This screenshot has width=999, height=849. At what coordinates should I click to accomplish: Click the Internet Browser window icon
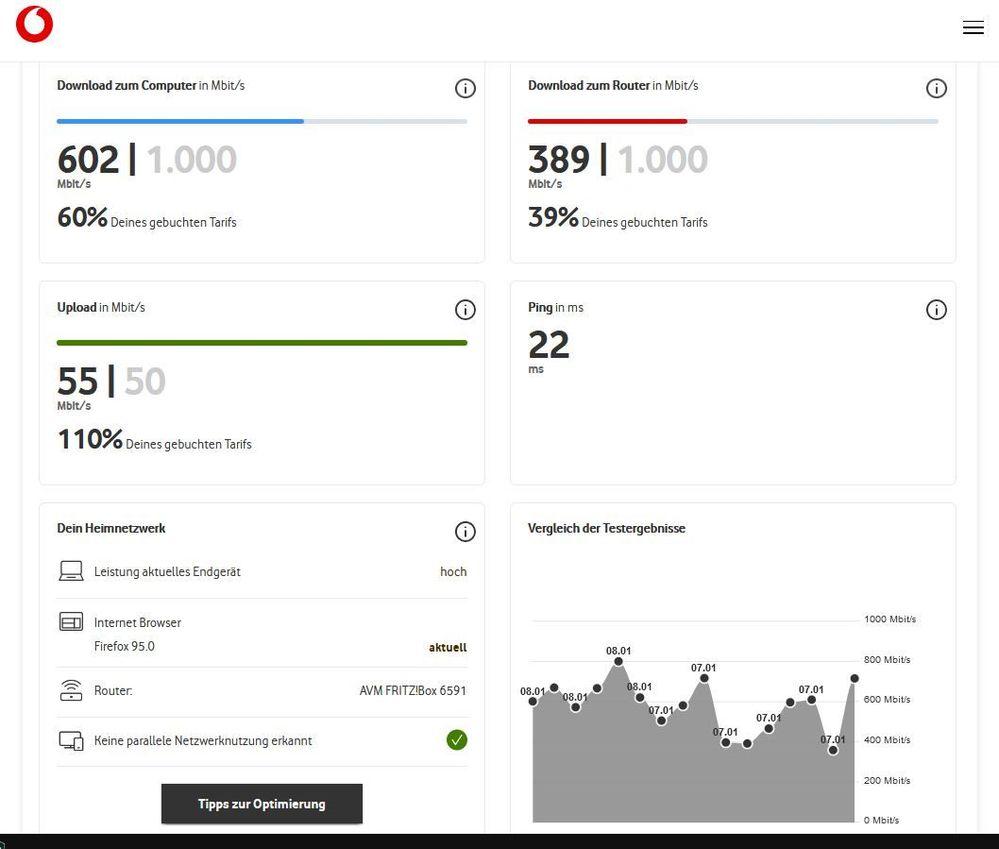[x=71, y=623]
